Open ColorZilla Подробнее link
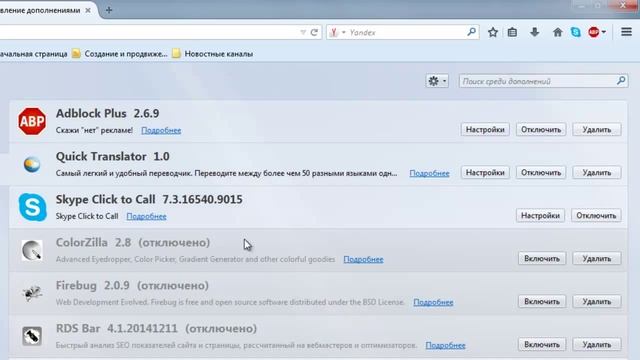640x360 pixels. tap(363, 259)
